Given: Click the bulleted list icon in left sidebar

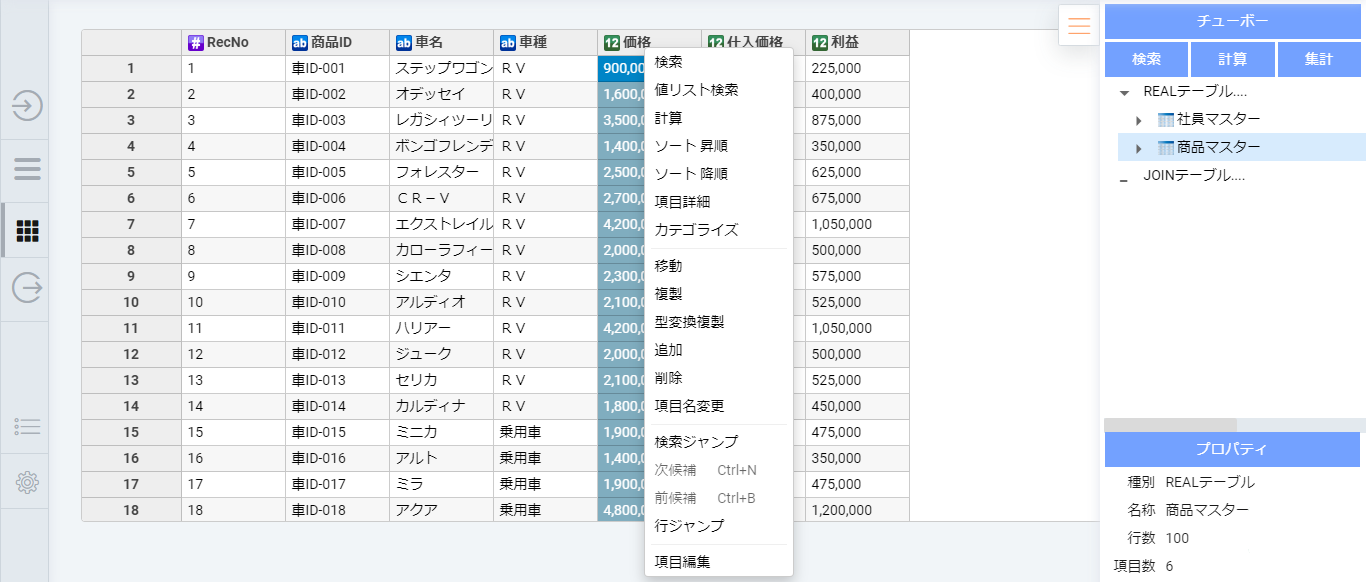Looking at the screenshot, I should click(x=25, y=427).
